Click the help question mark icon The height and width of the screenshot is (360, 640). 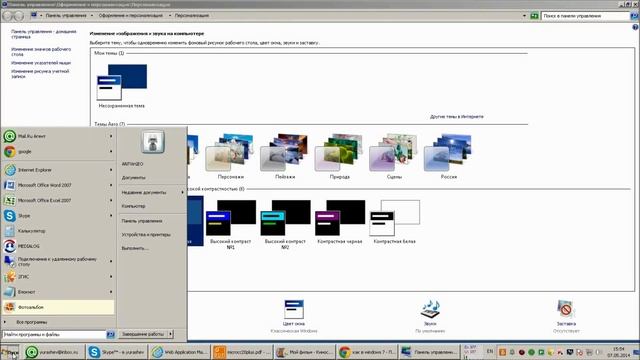[635, 27]
